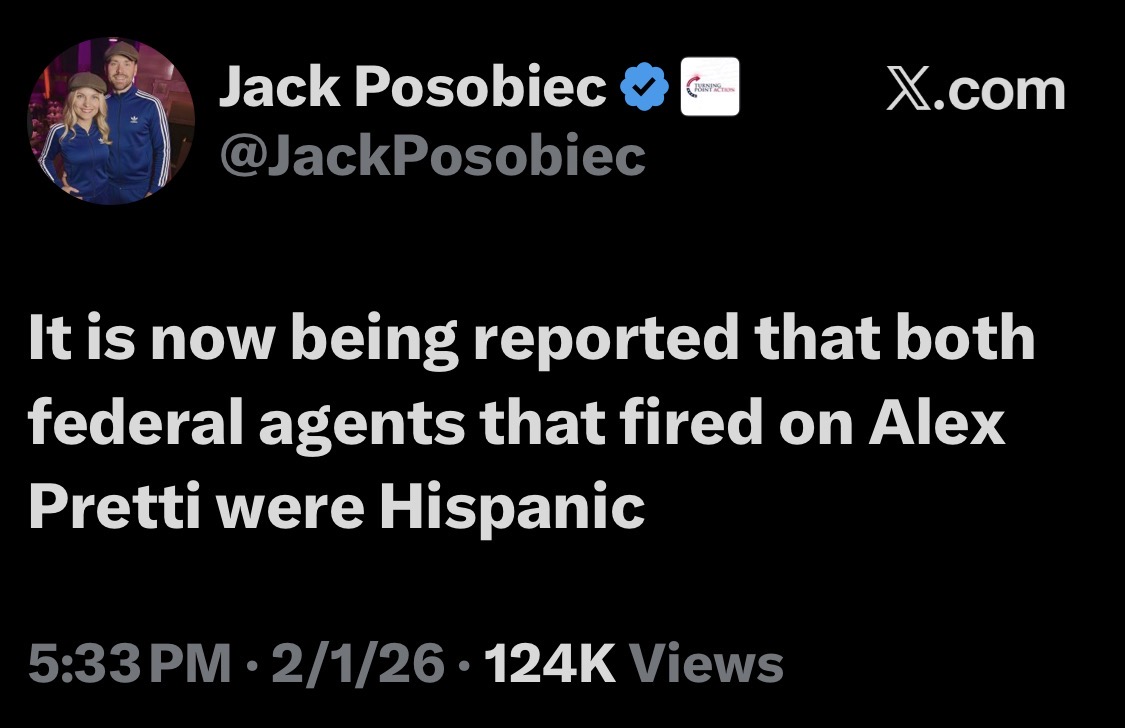The image size is (1125, 728).
Task: Open the Turning Point Action affiliation badge
Action: pos(709,87)
